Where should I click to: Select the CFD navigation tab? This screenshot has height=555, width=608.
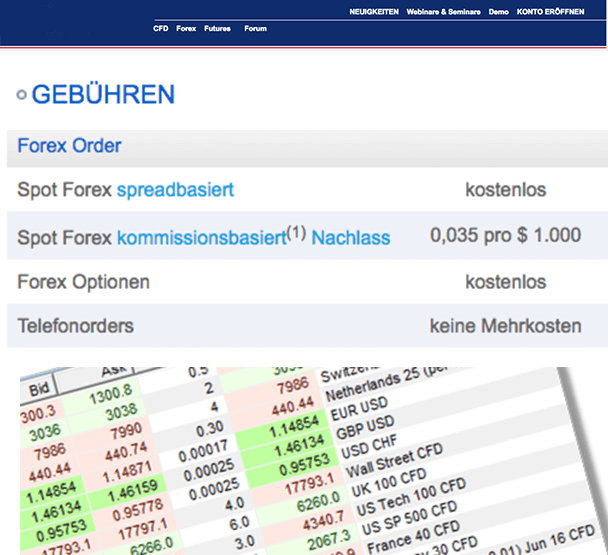(161, 28)
